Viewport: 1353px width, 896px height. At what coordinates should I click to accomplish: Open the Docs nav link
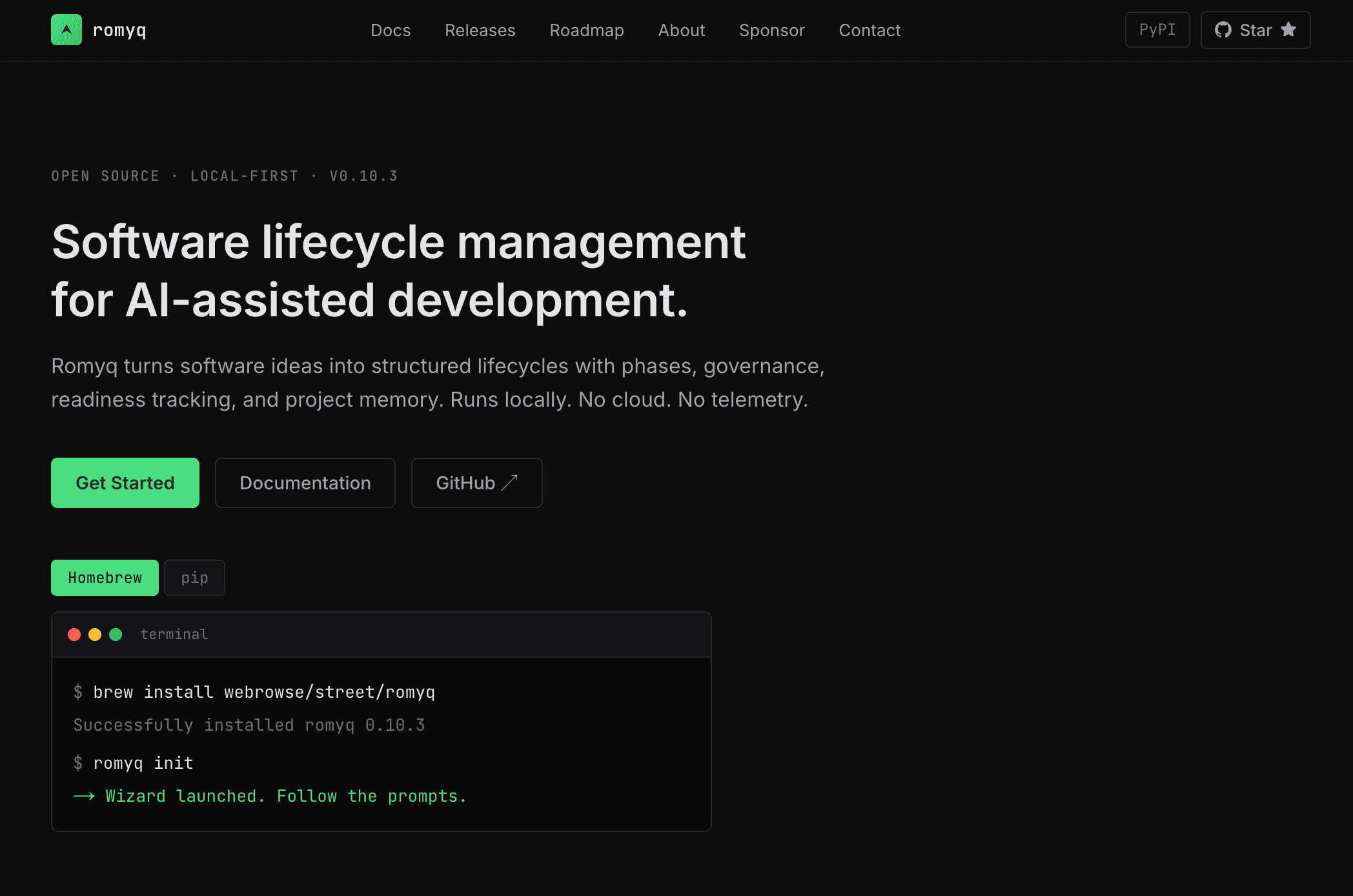pos(391,30)
